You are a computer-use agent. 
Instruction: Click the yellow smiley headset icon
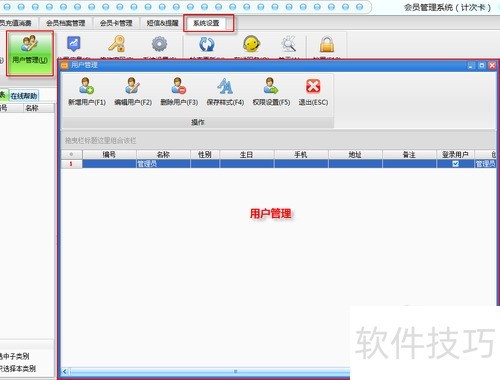click(251, 44)
